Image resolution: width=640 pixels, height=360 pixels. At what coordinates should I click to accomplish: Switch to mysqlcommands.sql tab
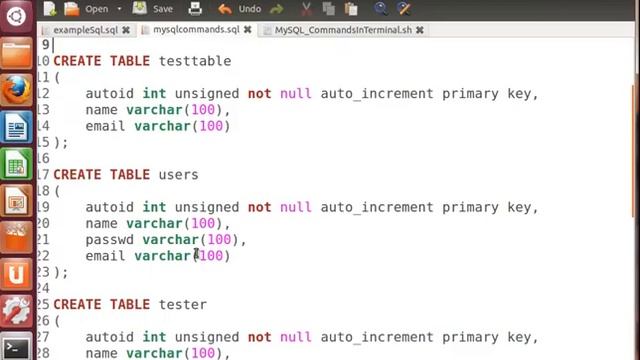[x=196, y=30]
